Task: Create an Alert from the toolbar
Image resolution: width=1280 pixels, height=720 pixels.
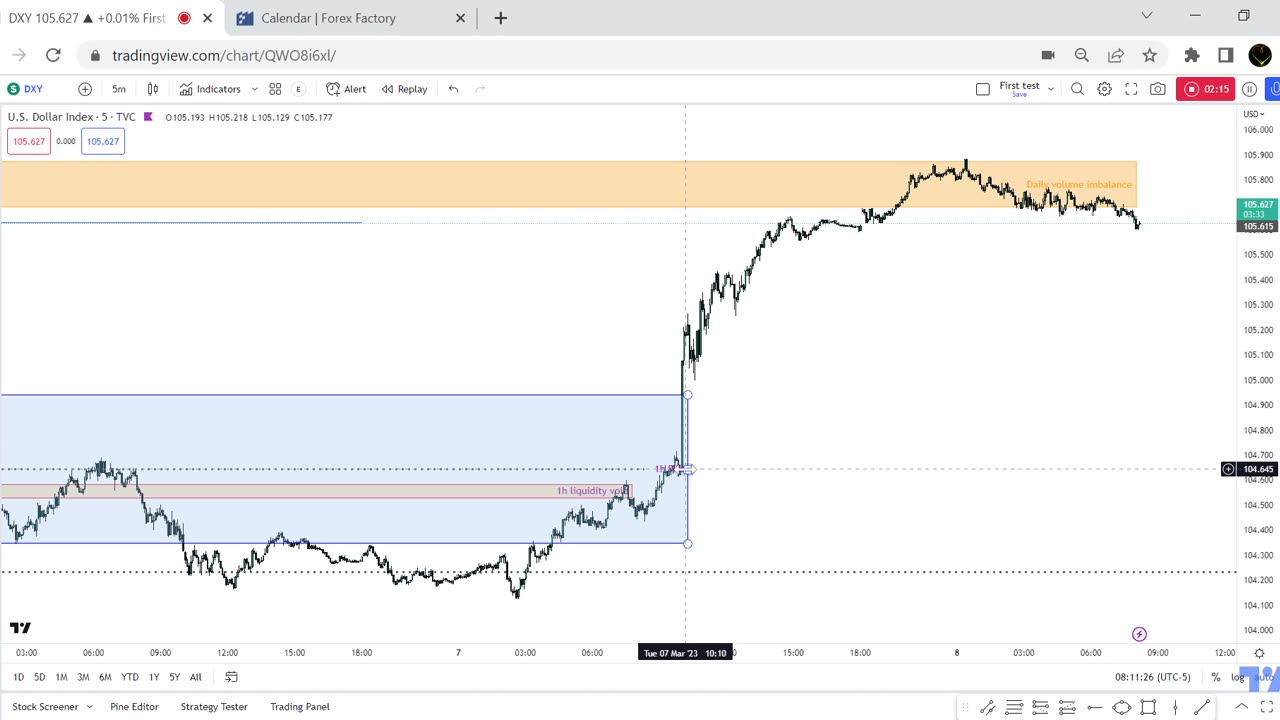Action: (x=346, y=89)
